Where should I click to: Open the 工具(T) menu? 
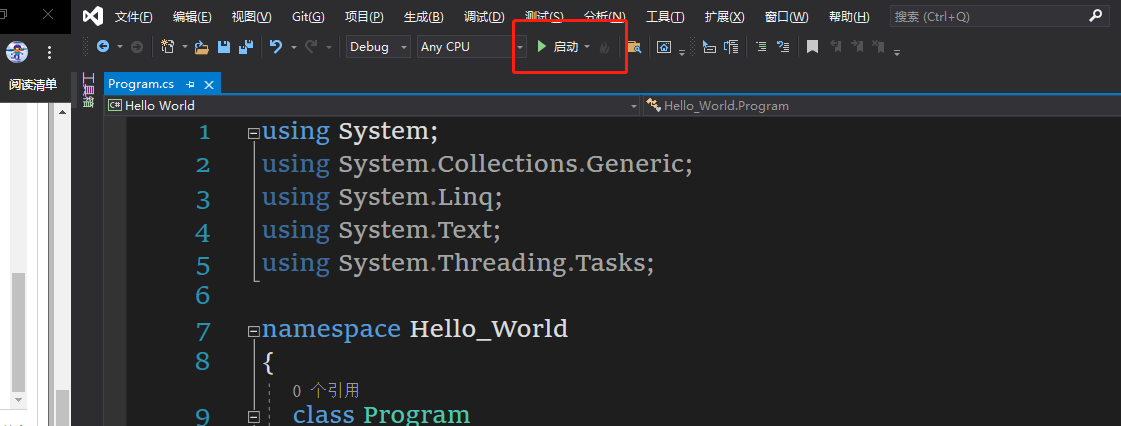pyautogui.click(x=665, y=16)
